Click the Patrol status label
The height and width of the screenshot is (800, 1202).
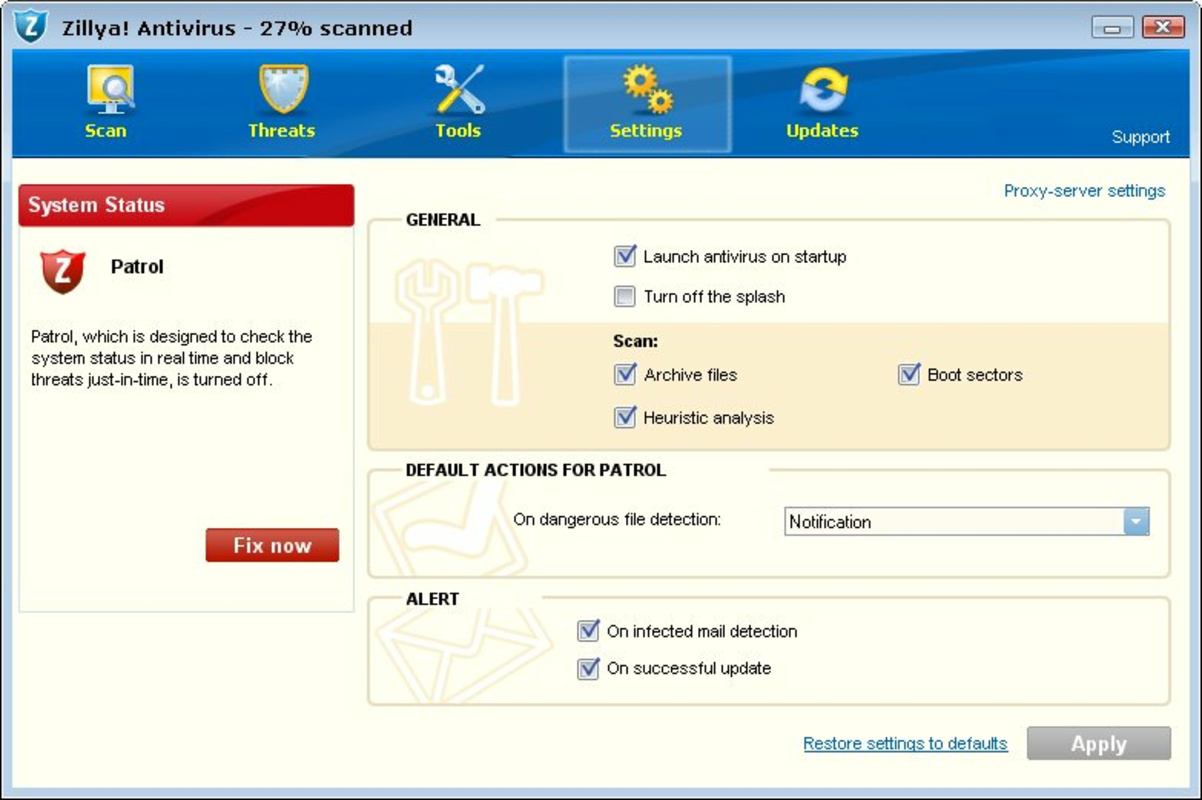click(x=137, y=266)
